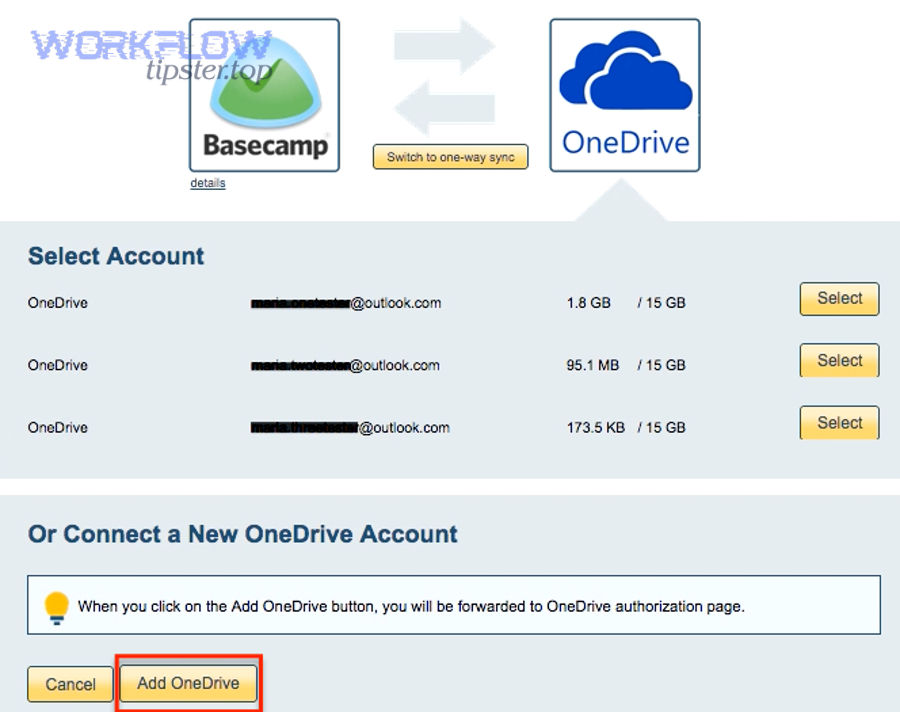Click the email address in 1.8 GB row

346,303
